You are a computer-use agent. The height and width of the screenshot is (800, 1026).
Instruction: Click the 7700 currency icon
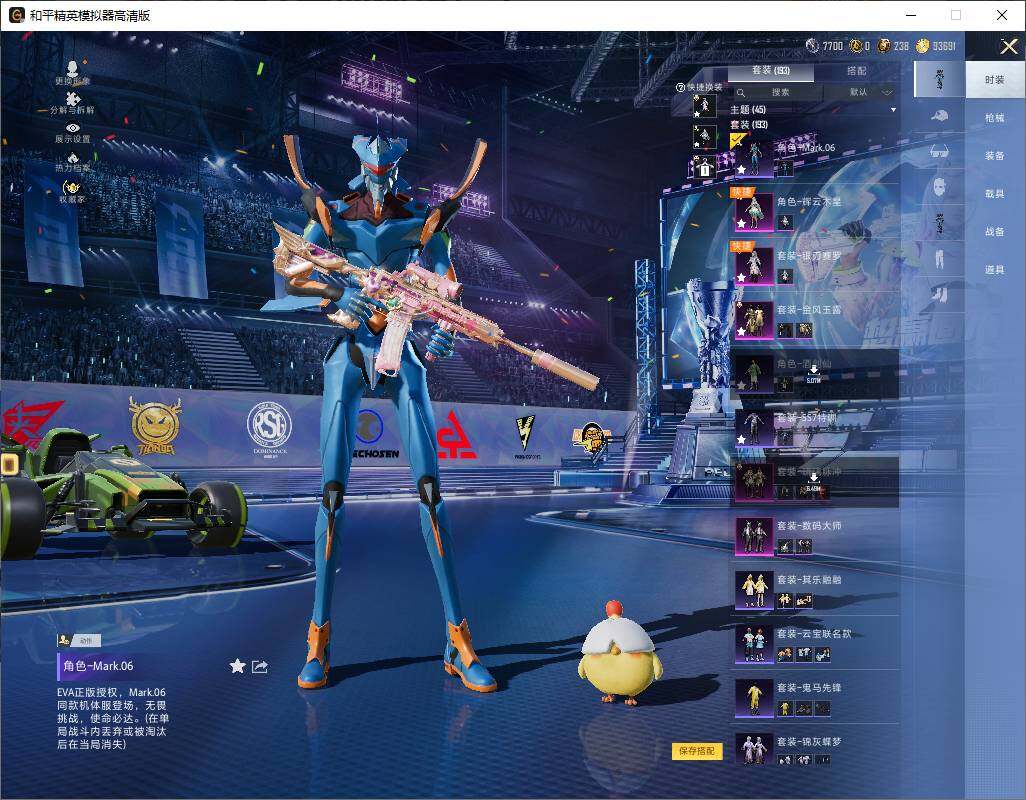pyautogui.click(x=812, y=45)
